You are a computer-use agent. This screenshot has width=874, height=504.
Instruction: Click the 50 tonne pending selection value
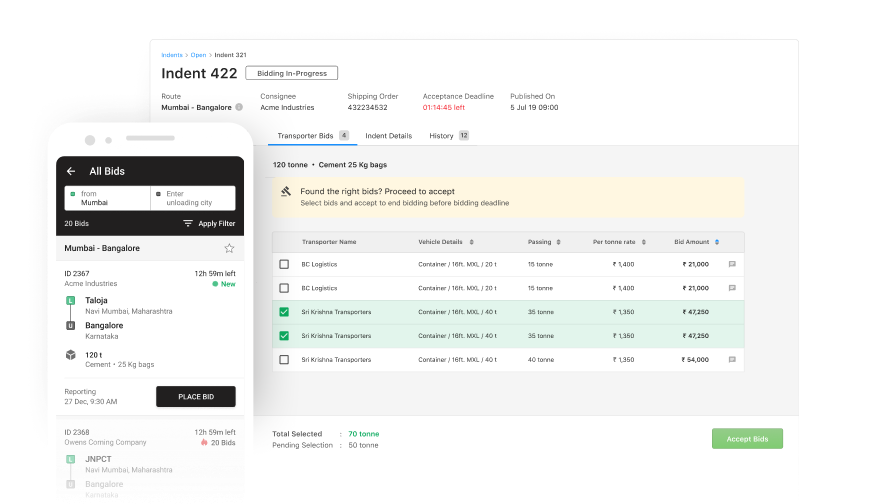363,445
